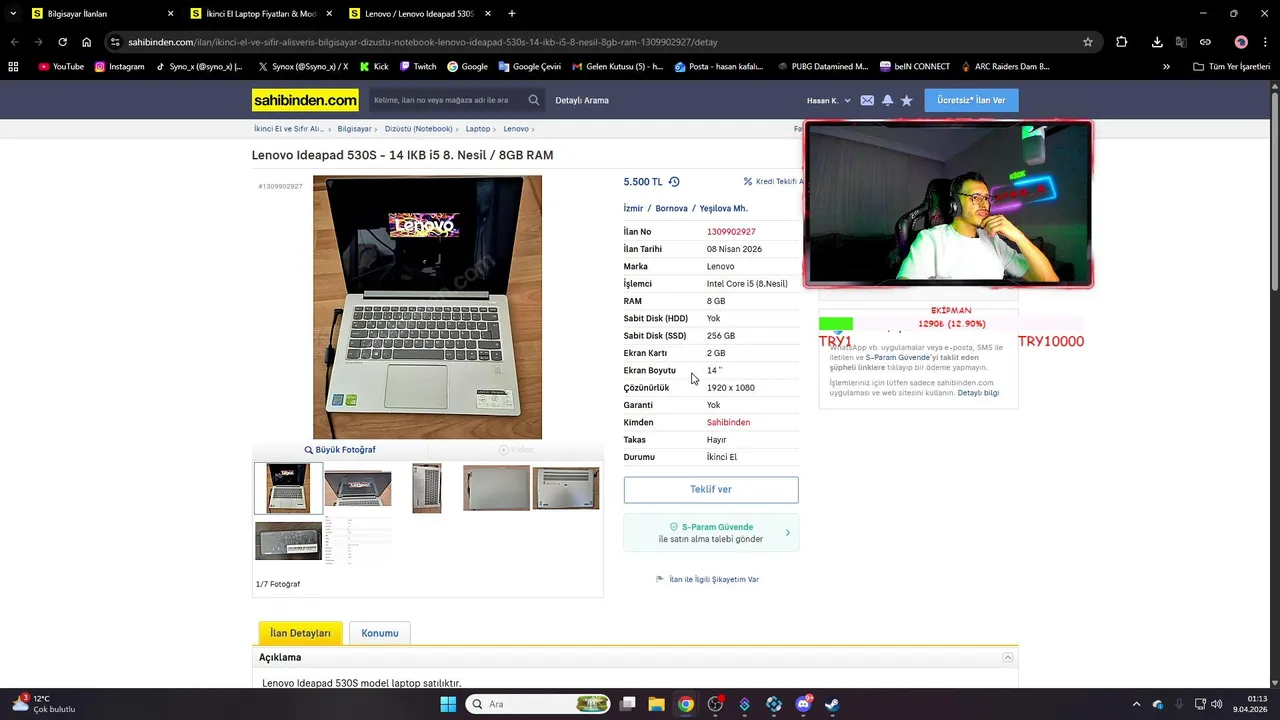Click the volume icon in system tray
1280x720 pixels.
click(x=1217, y=704)
